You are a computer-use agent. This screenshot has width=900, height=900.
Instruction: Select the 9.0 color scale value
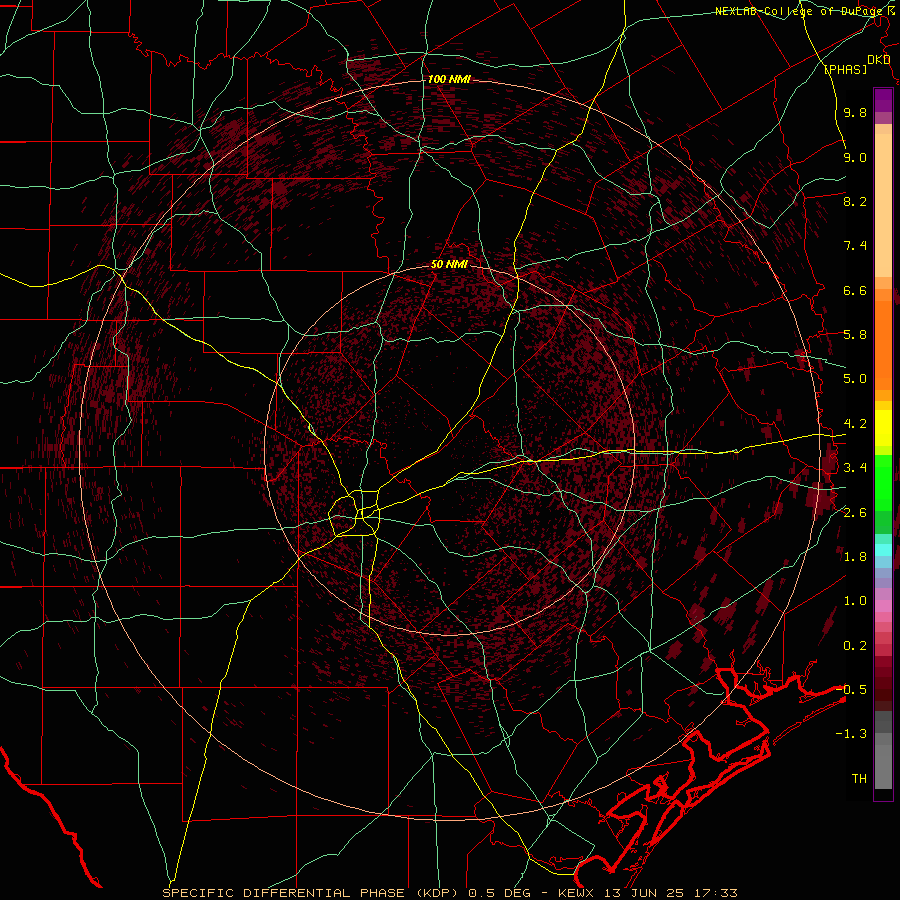pyautogui.click(x=855, y=157)
